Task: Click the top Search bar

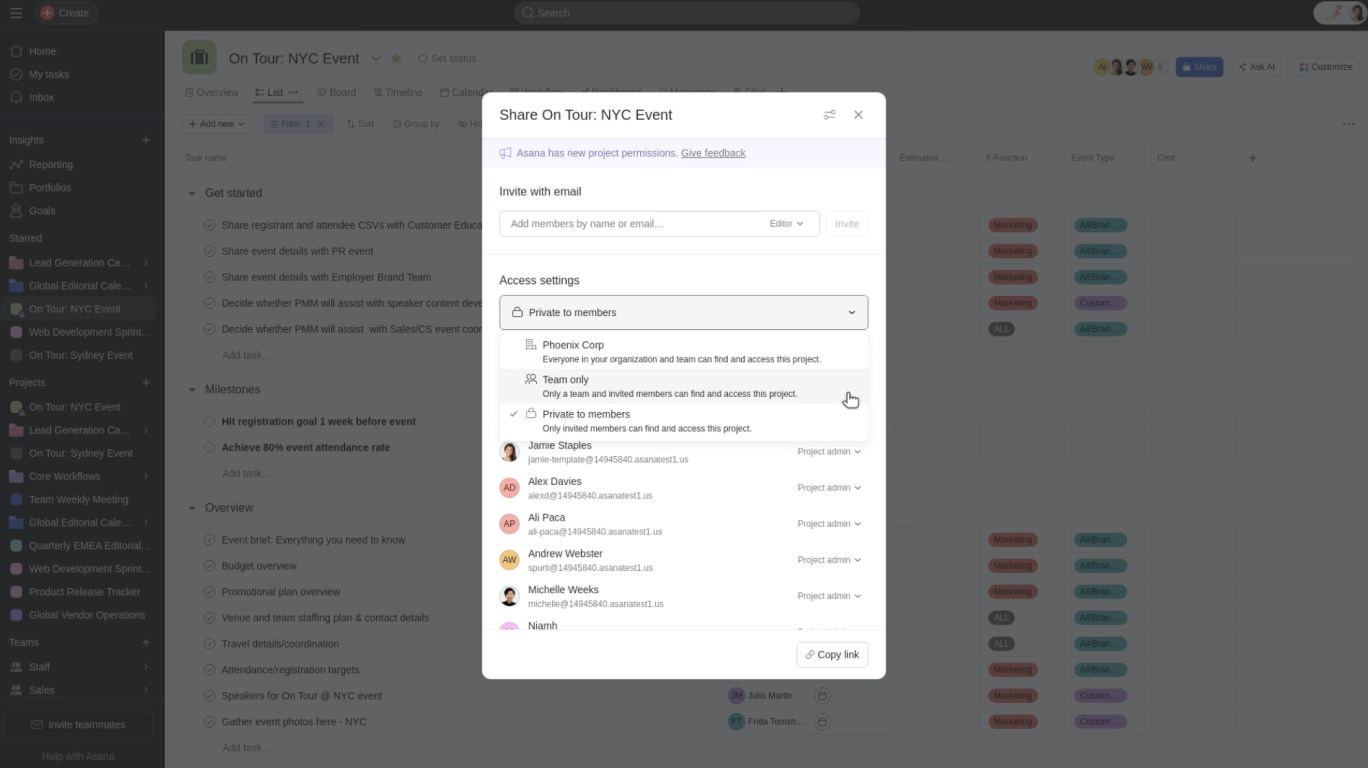Action: [x=686, y=13]
